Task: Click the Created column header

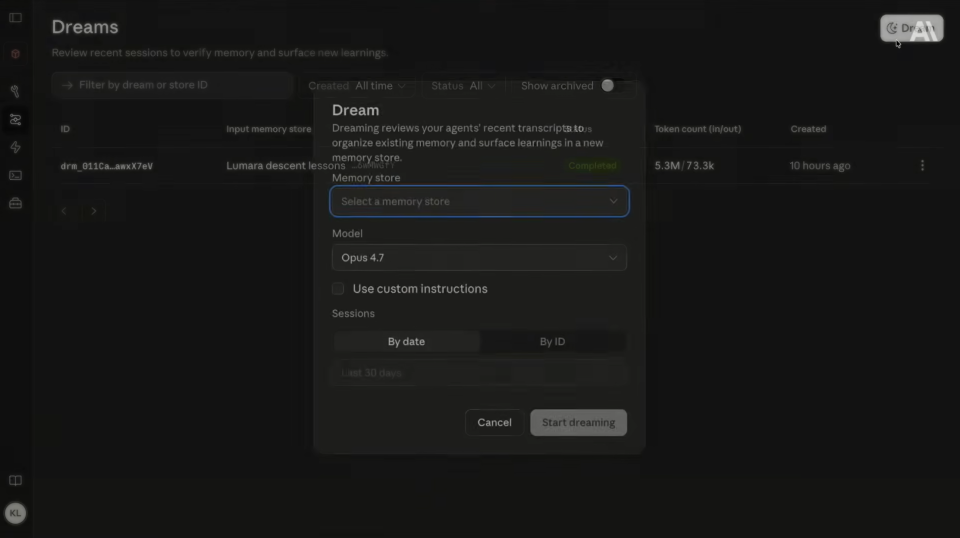Action: point(808,129)
